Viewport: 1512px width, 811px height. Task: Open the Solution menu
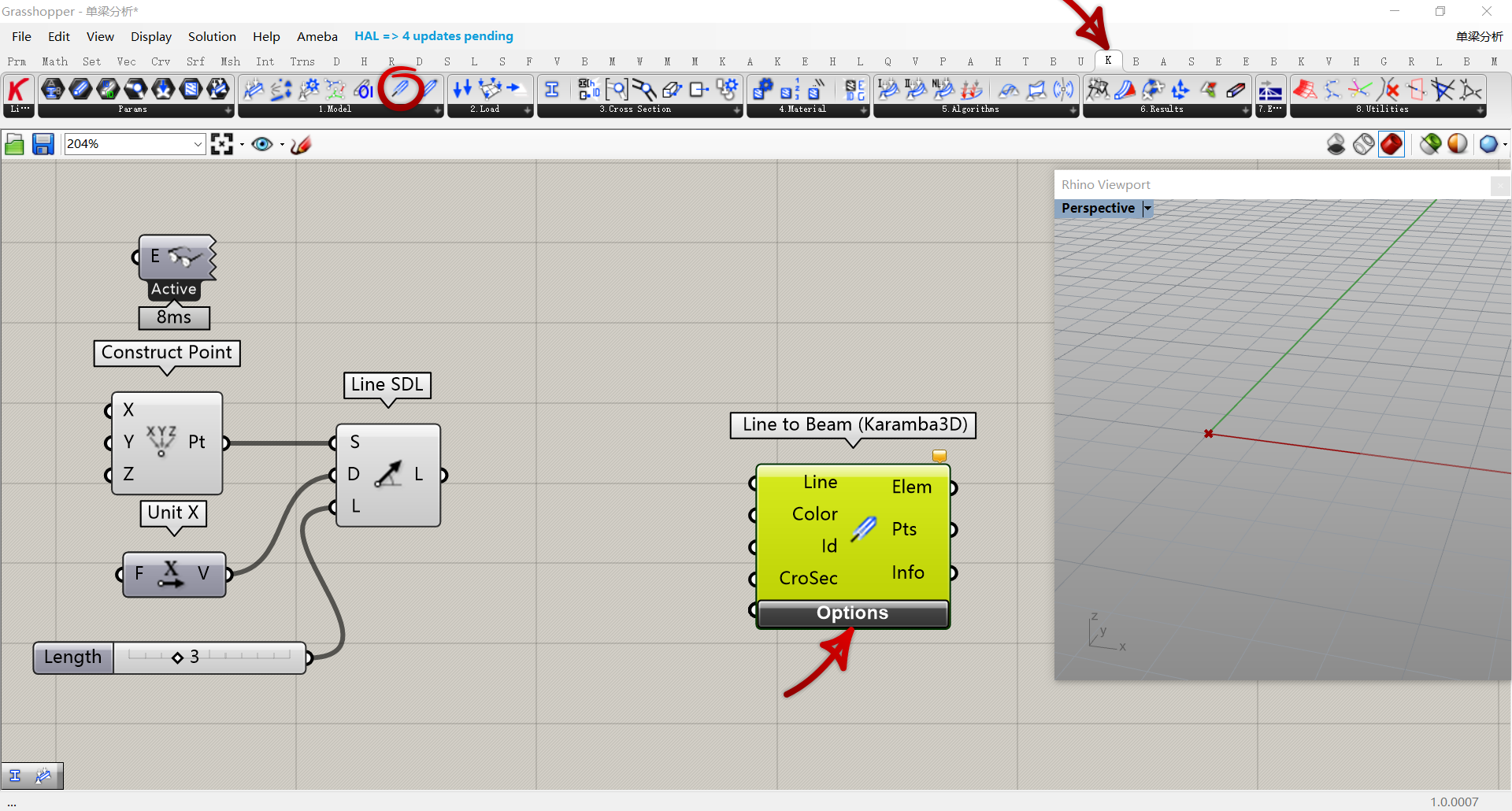211,36
